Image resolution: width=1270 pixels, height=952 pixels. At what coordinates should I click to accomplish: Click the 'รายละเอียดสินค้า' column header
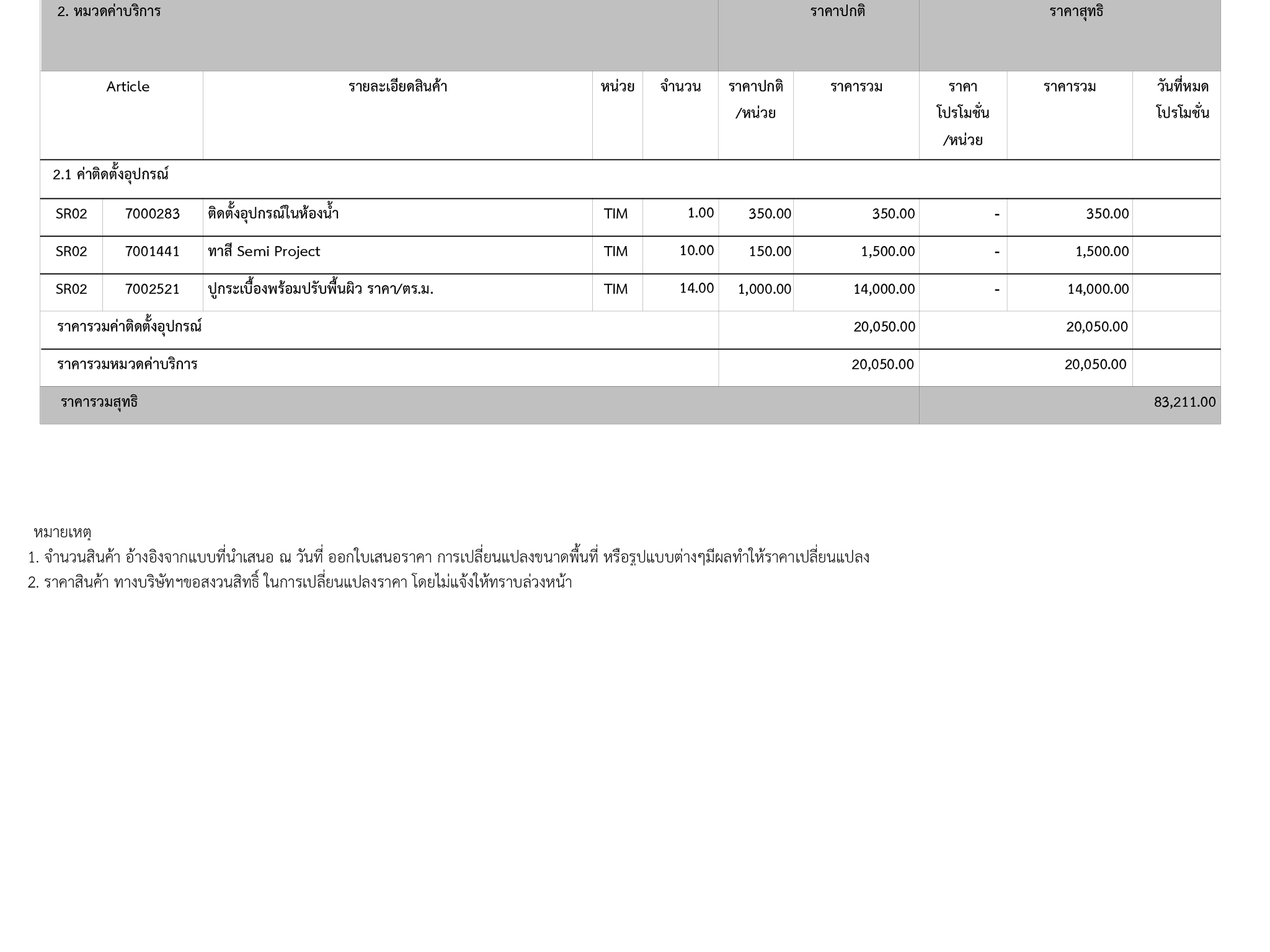397,87
